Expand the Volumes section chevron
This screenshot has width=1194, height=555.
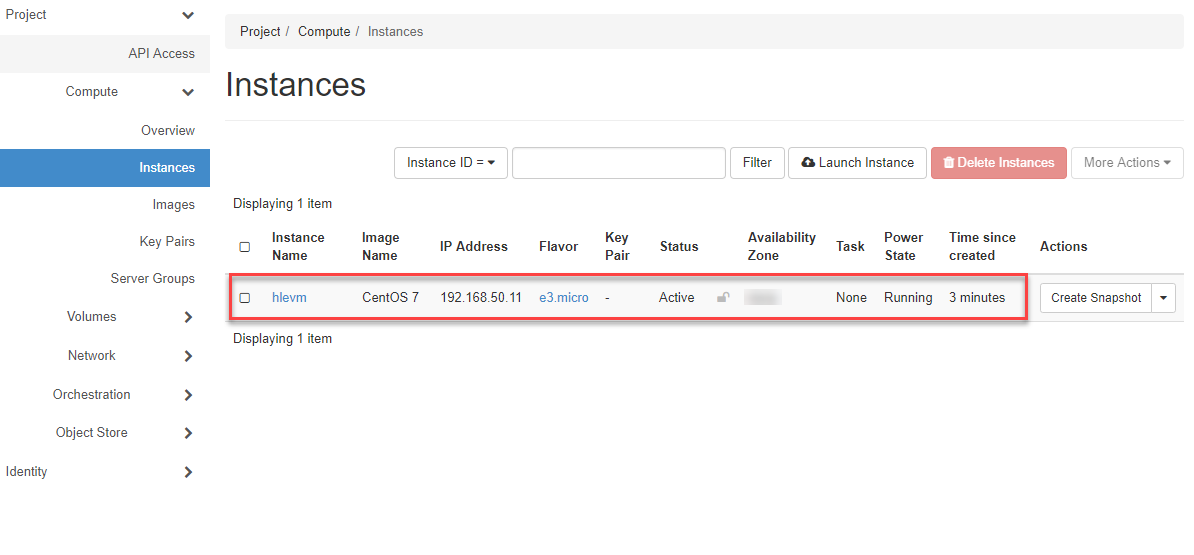coord(188,317)
